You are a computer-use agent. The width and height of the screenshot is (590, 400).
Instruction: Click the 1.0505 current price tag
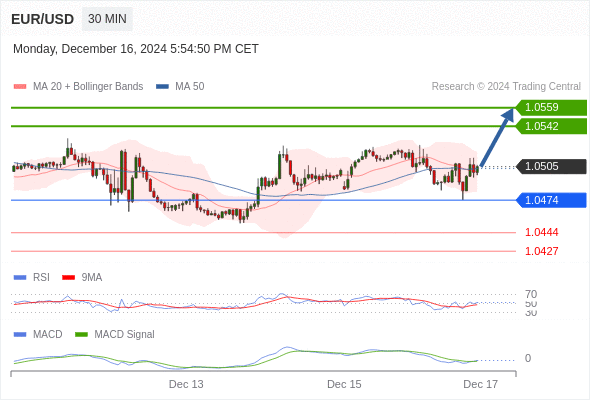click(551, 166)
